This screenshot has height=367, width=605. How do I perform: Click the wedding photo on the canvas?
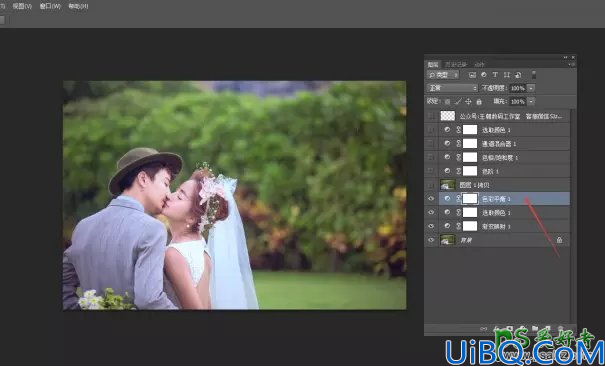point(234,195)
